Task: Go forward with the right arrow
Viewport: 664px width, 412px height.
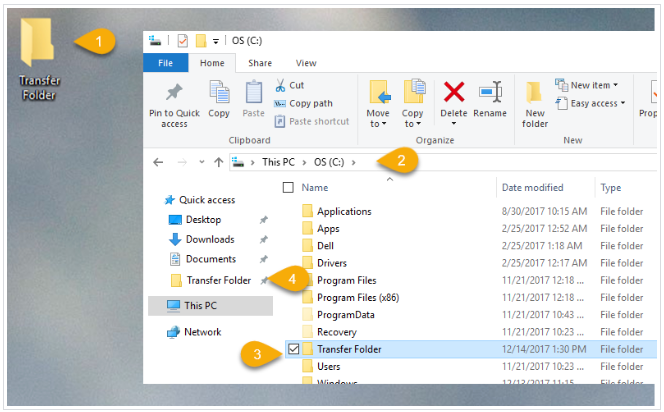Action: coord(182,162)
